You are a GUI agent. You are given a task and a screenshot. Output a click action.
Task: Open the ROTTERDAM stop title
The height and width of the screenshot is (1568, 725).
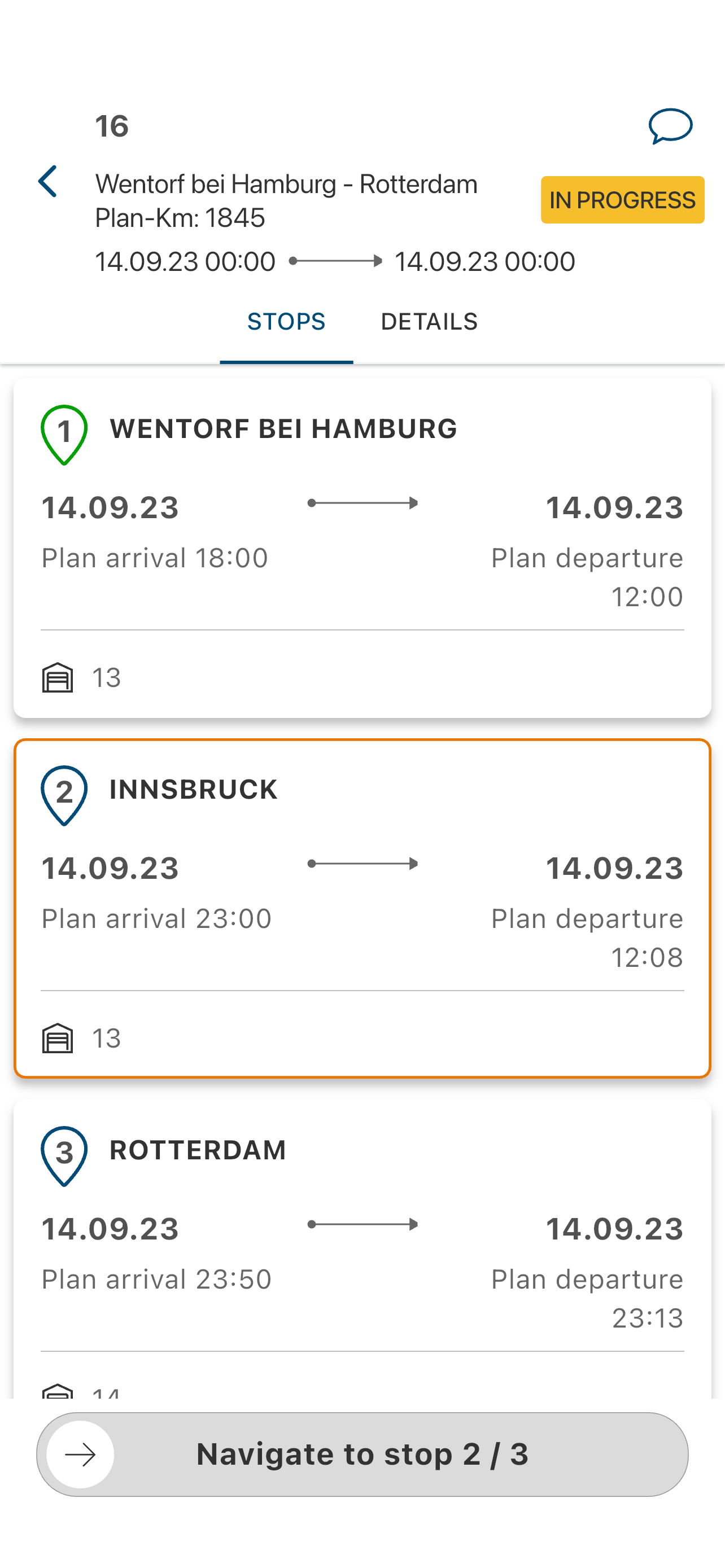[197, 1150]
